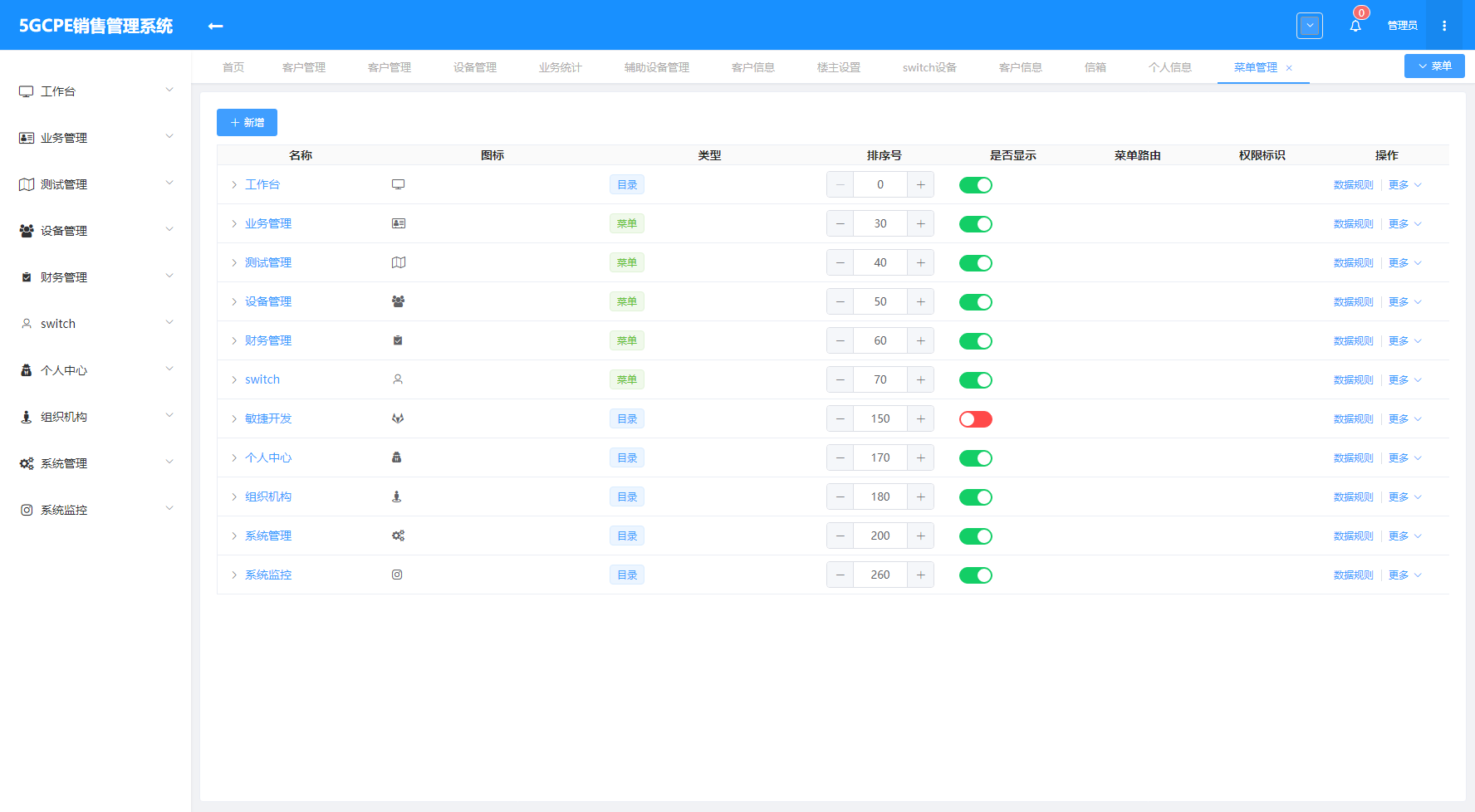1475x812 pixels.
Task: Switch to the 首页 tab
Action: (233, 67)
